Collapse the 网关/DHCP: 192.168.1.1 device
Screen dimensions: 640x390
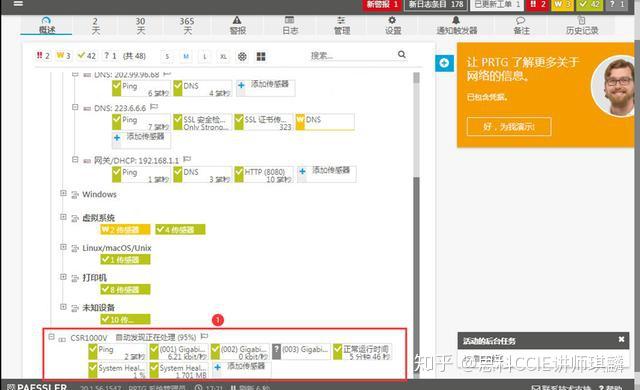(x=75, y=160)
